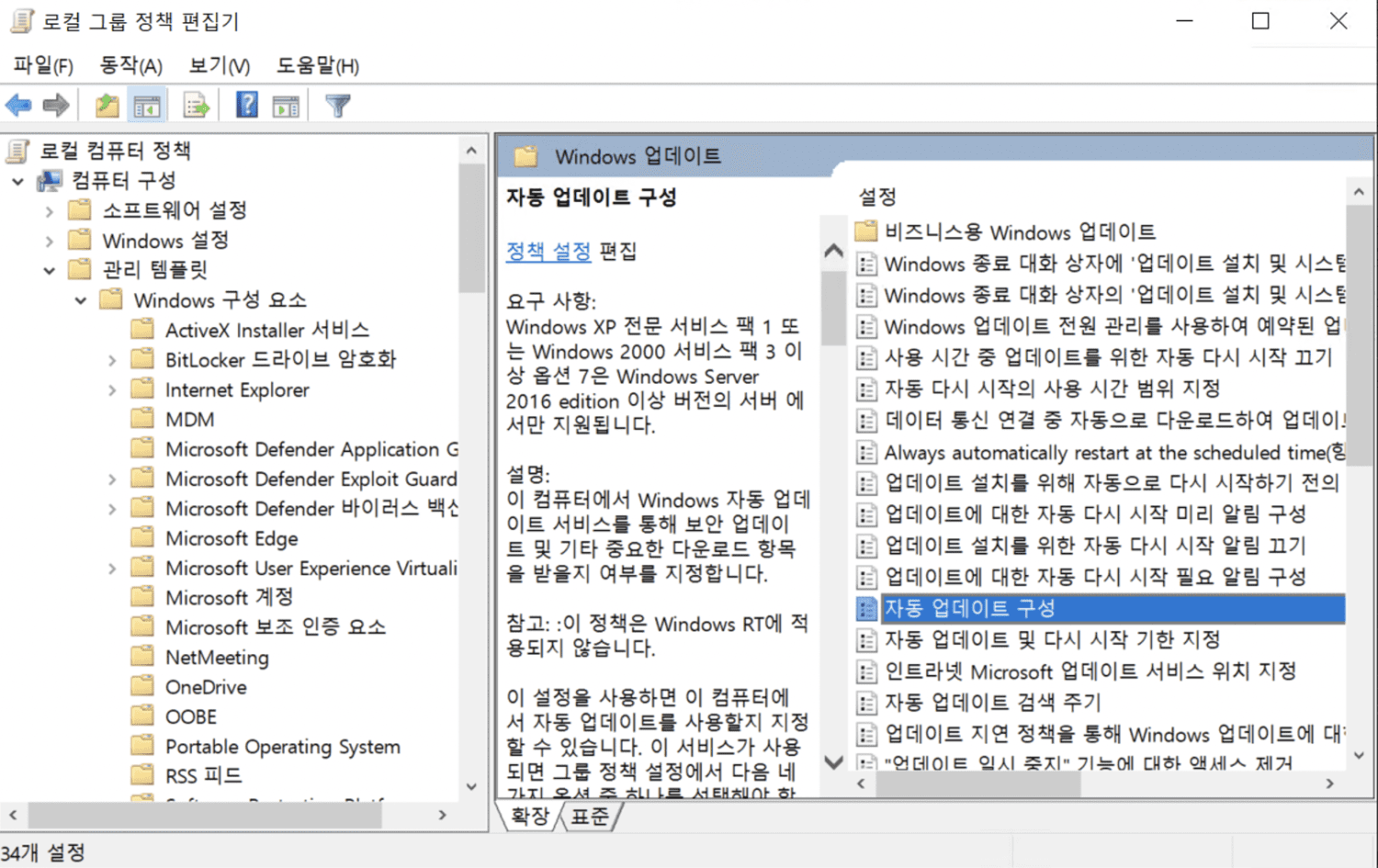This screenshot has width=1378, height=868.
Task: Click folder icon next to Microsoft Edge
Action: (142, 537)
